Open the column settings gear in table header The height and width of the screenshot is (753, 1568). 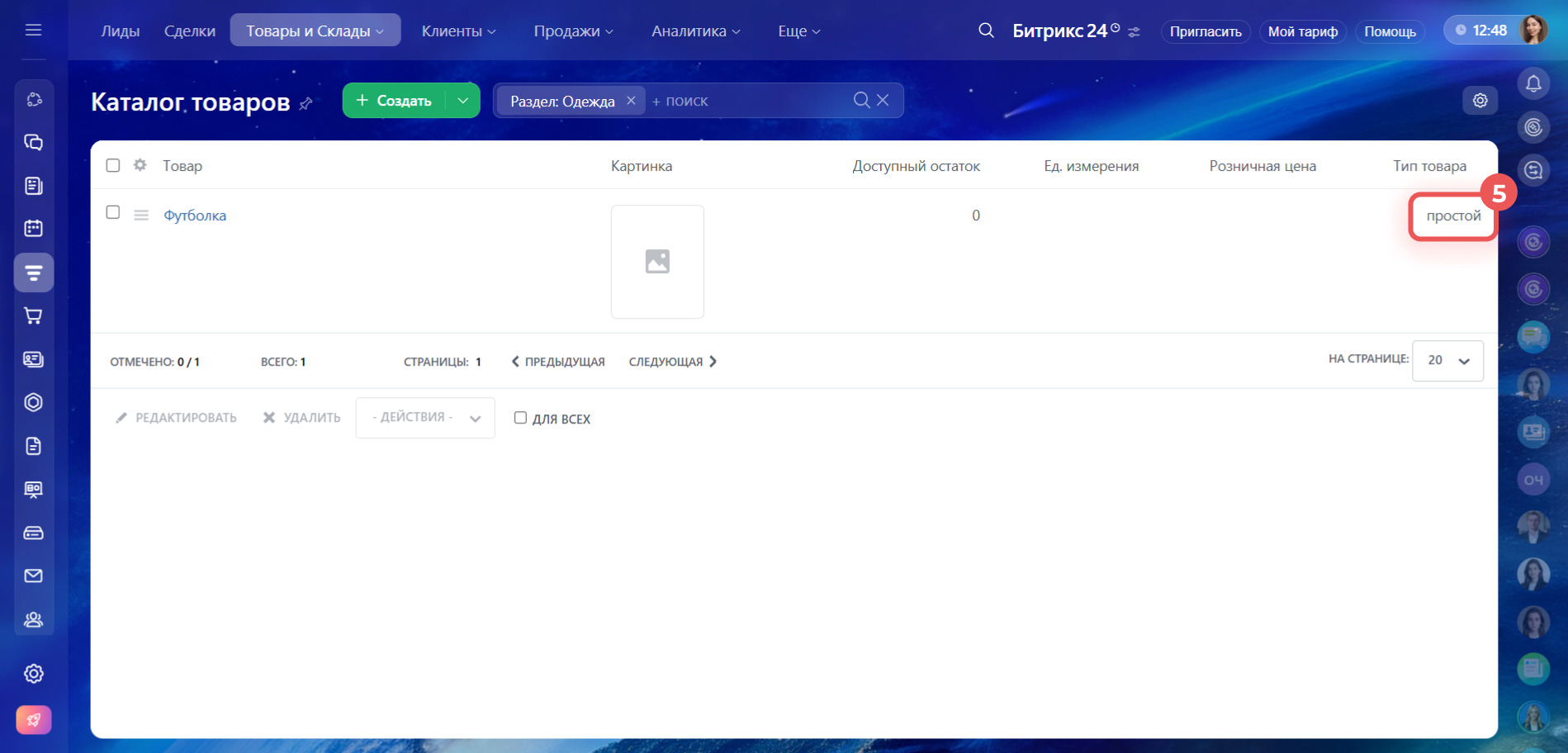140,165
